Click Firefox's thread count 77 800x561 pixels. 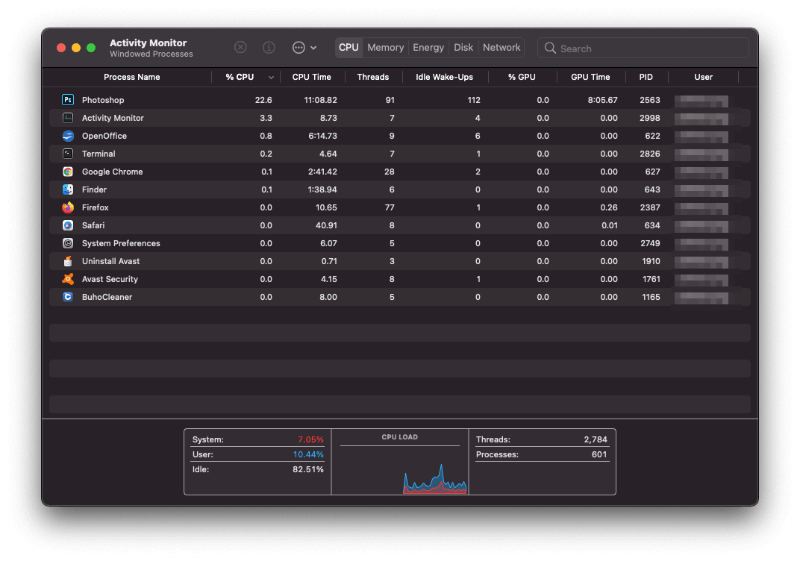tap(390, 208)
